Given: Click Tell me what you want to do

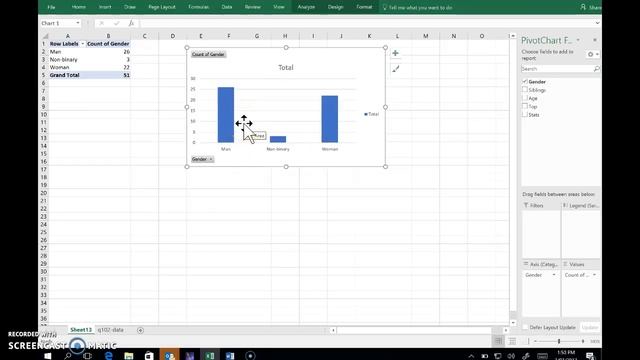Looking at the screenshot, I should click(x=420, y=7).
